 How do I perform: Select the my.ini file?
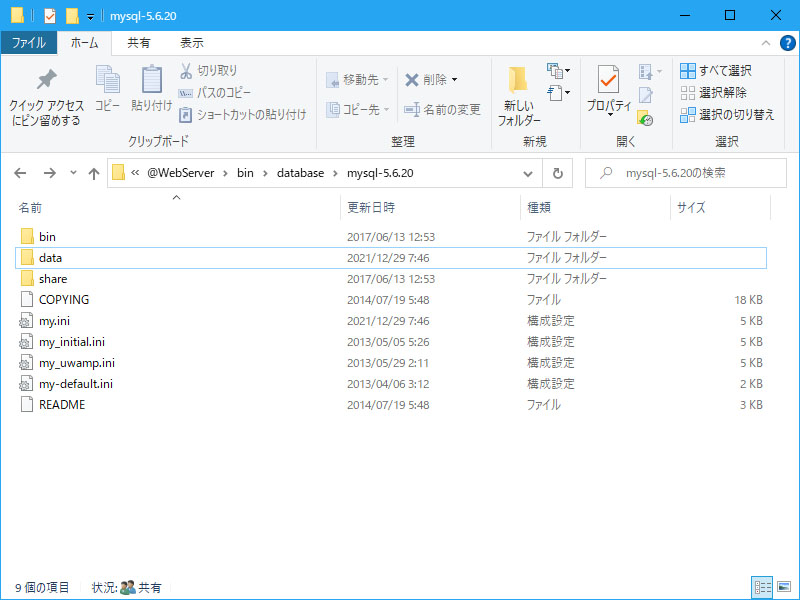391,321
